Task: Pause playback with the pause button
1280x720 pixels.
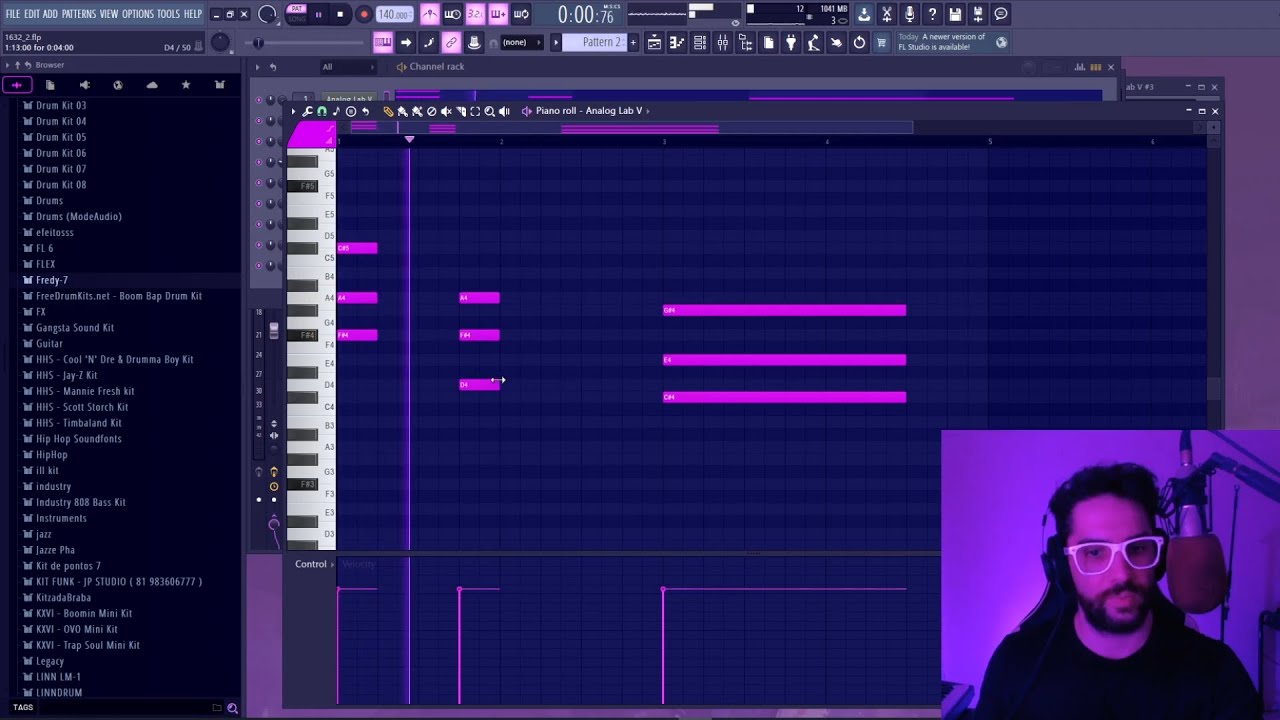Action: 318,14
